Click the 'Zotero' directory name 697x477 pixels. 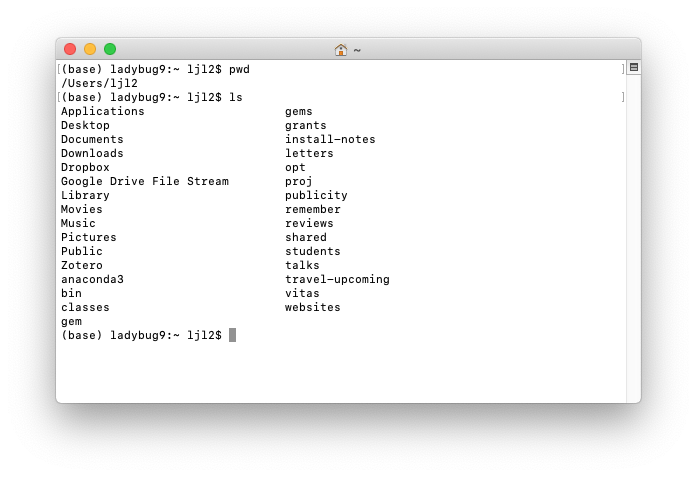pyautogui.click(x=82, y=265)
